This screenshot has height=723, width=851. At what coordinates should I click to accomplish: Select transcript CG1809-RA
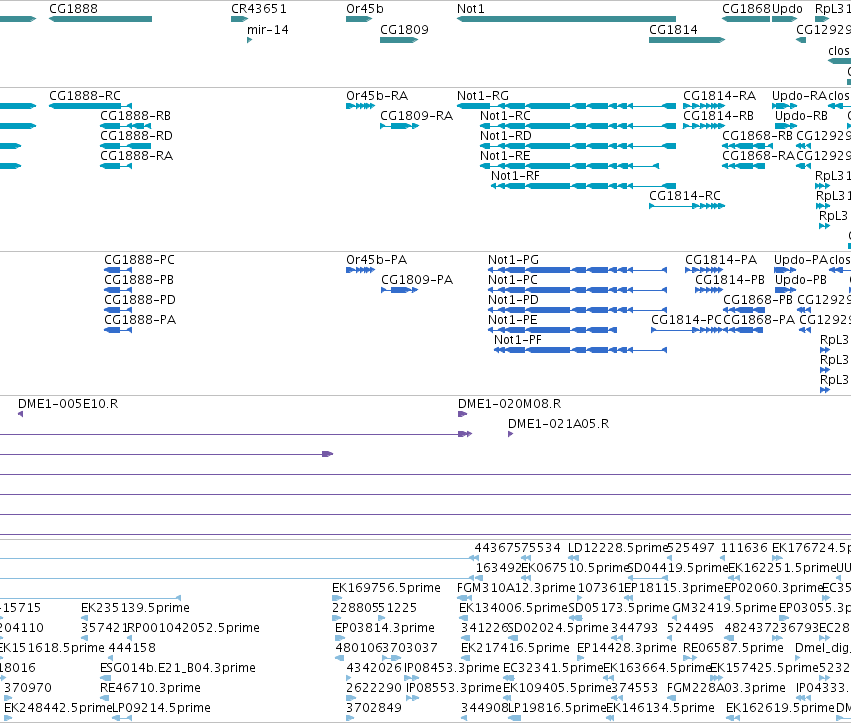point(399,126)
